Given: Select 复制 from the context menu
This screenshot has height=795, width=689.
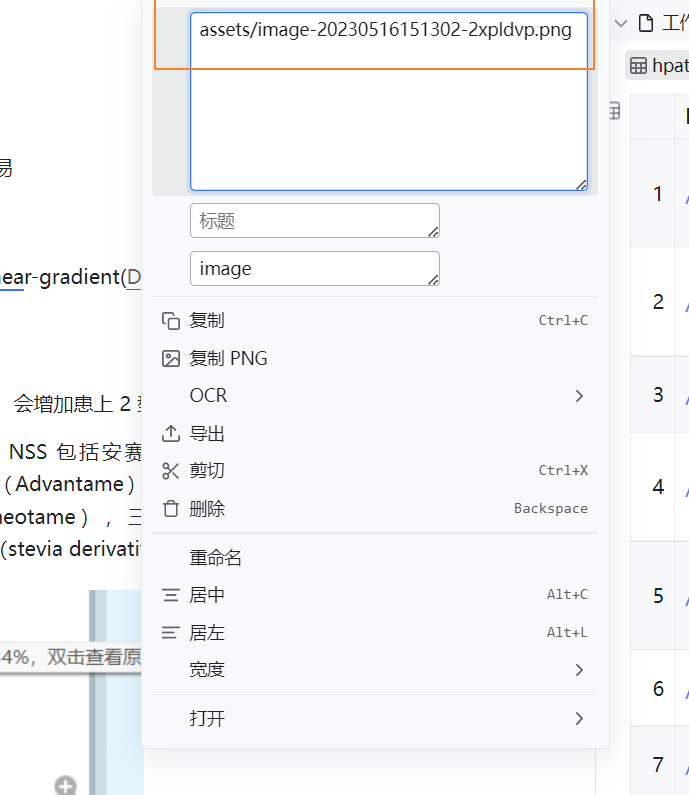Looking at the screenshot, I should [x=375, y=320].
